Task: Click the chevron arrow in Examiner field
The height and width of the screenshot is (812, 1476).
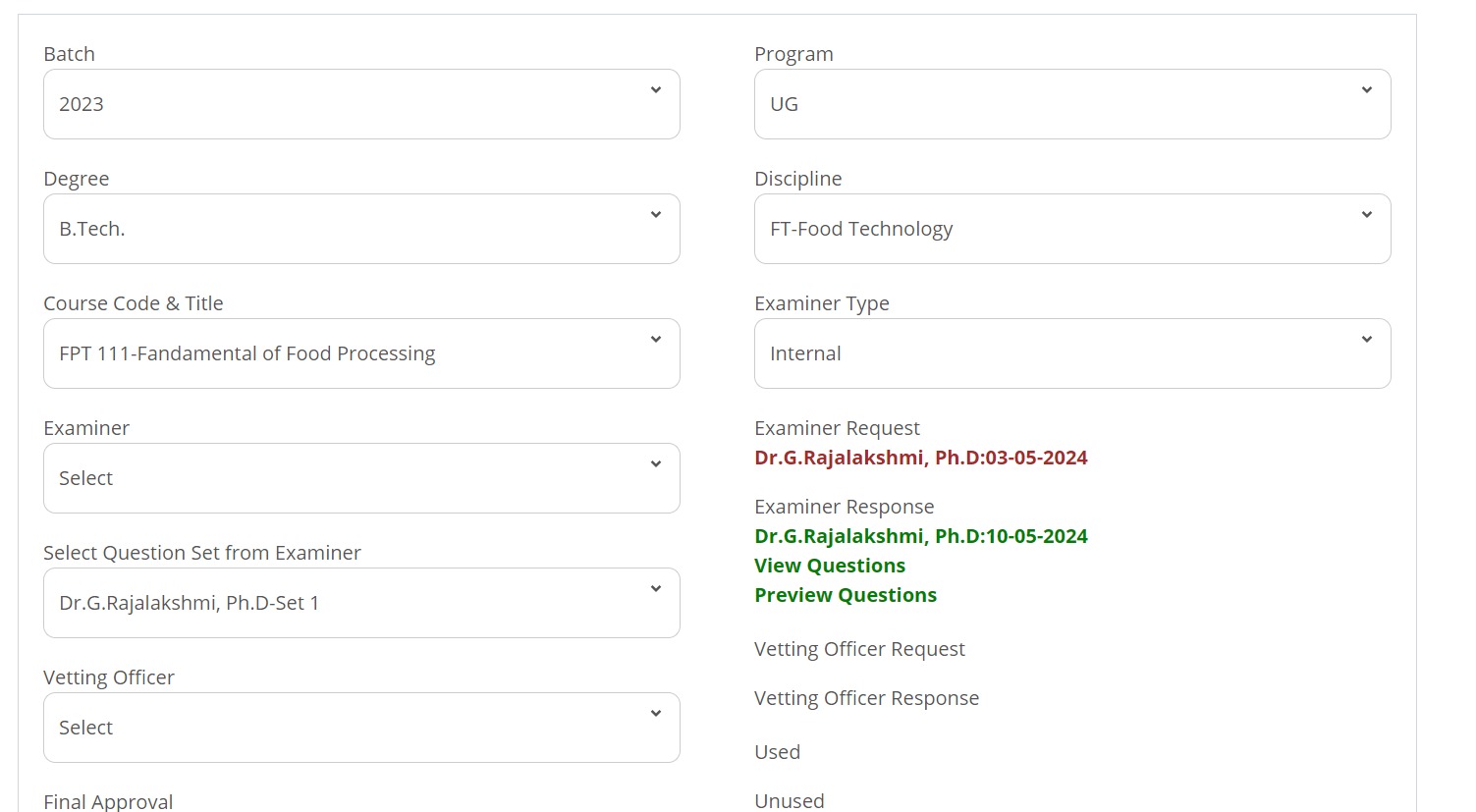Action: click(656, 464)
